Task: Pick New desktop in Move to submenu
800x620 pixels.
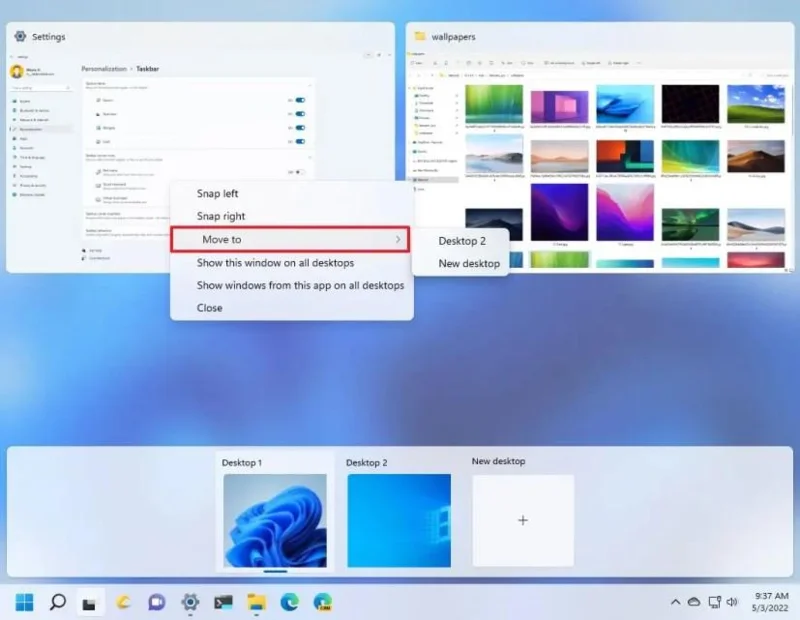Action: tap(461, 263)
